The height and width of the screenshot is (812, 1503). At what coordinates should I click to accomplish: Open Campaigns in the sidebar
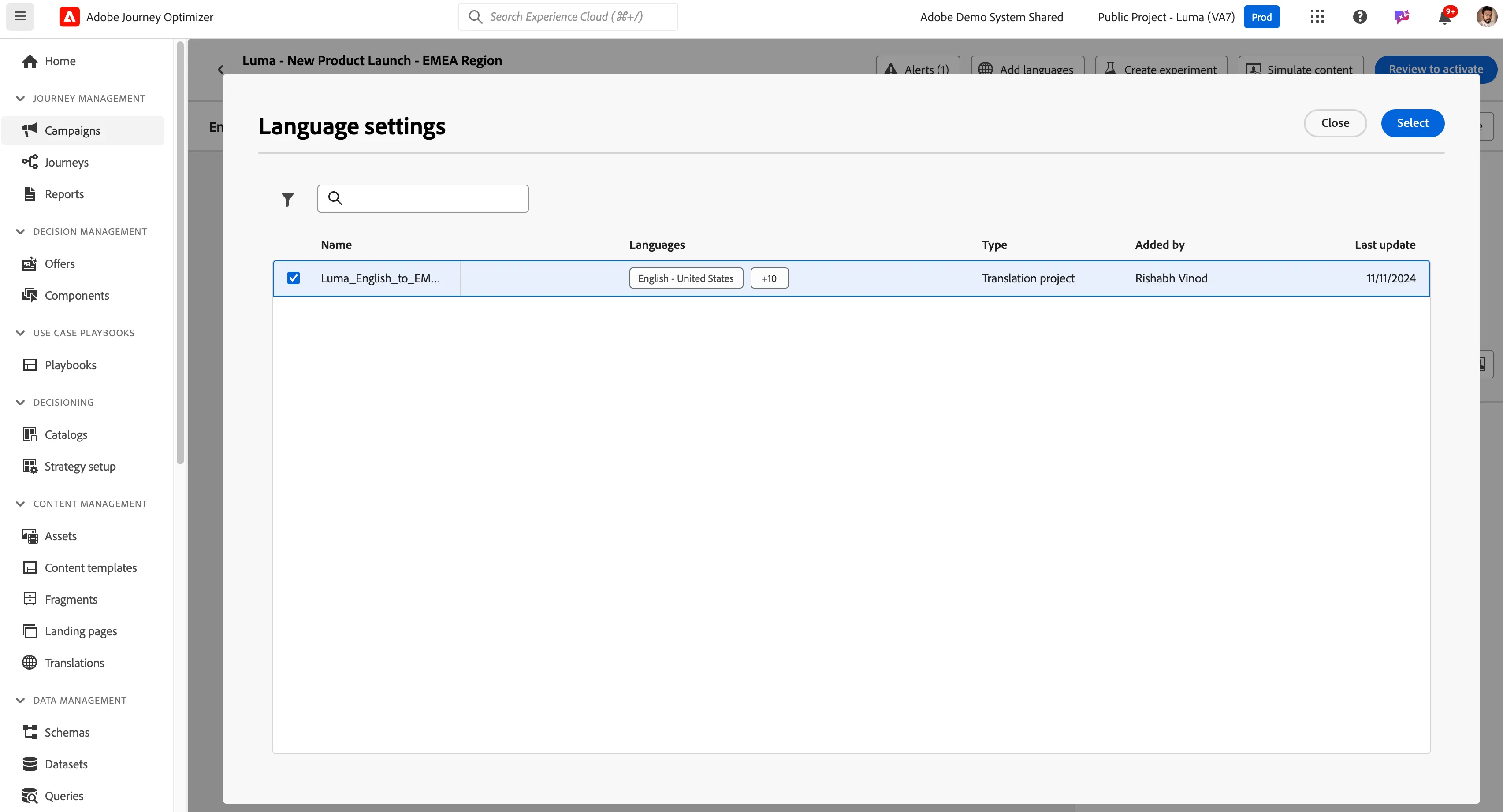(83, 131)
